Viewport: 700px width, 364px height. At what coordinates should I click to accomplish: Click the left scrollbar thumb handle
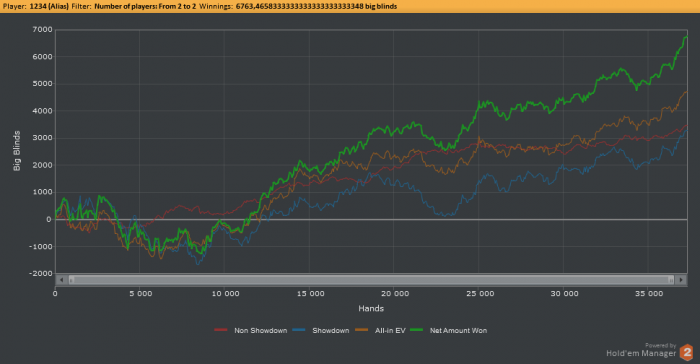pyautogui.click(x=71, y=280)
